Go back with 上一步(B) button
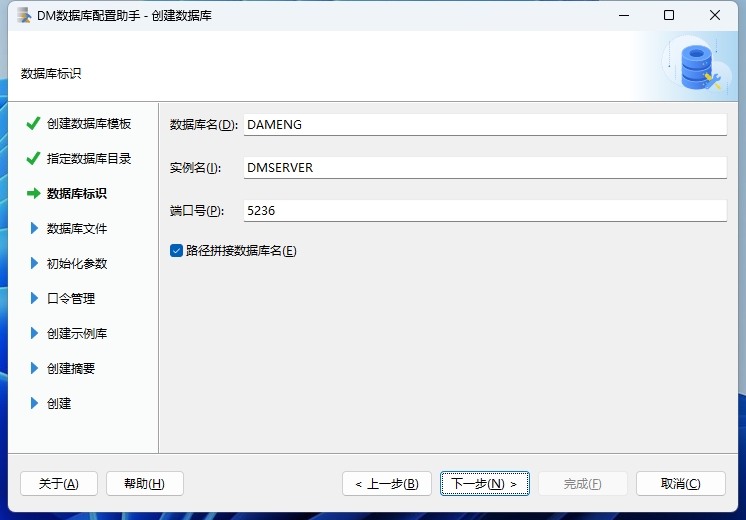Image resolution: width=746 pixels, height=520 pixels. click(x=387, y=484)
